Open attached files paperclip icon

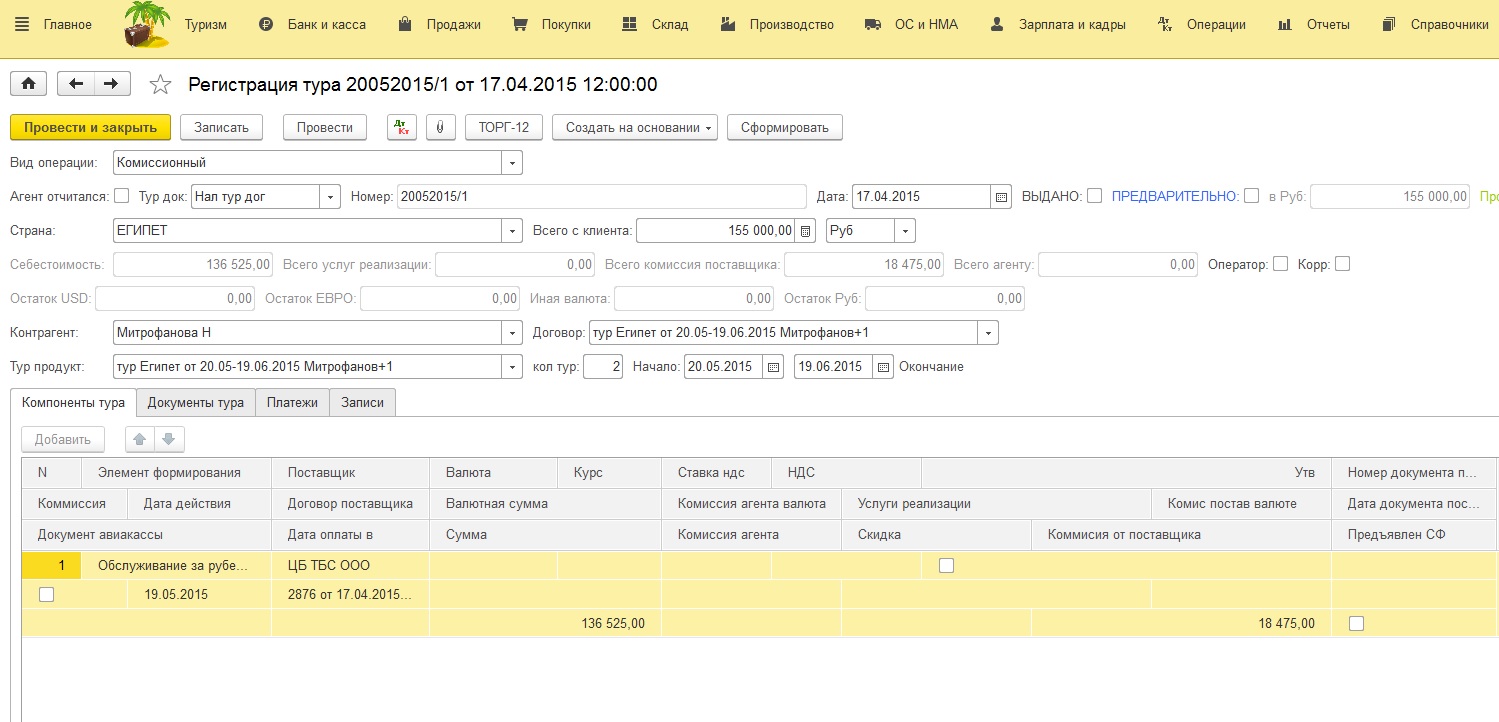click(440, 128)
